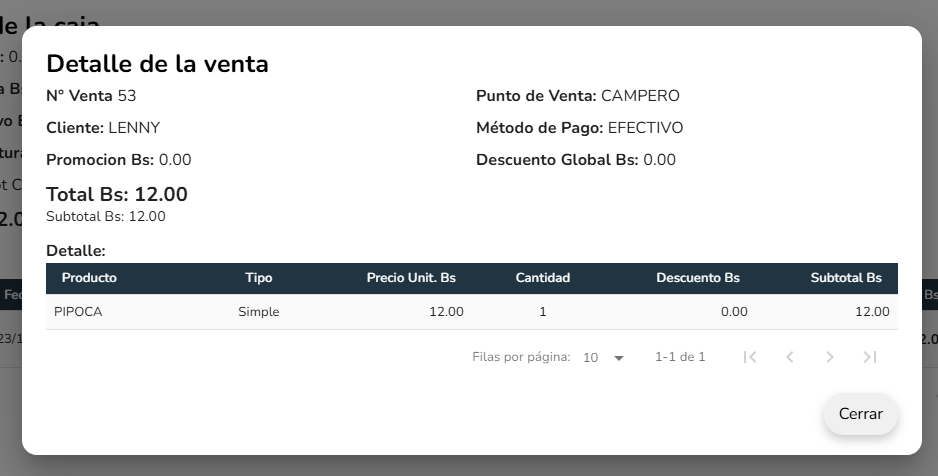The height and width of the screenshot is (476, 938).
Task: Click the Tipo column header
Action: (x=258, y=278)
